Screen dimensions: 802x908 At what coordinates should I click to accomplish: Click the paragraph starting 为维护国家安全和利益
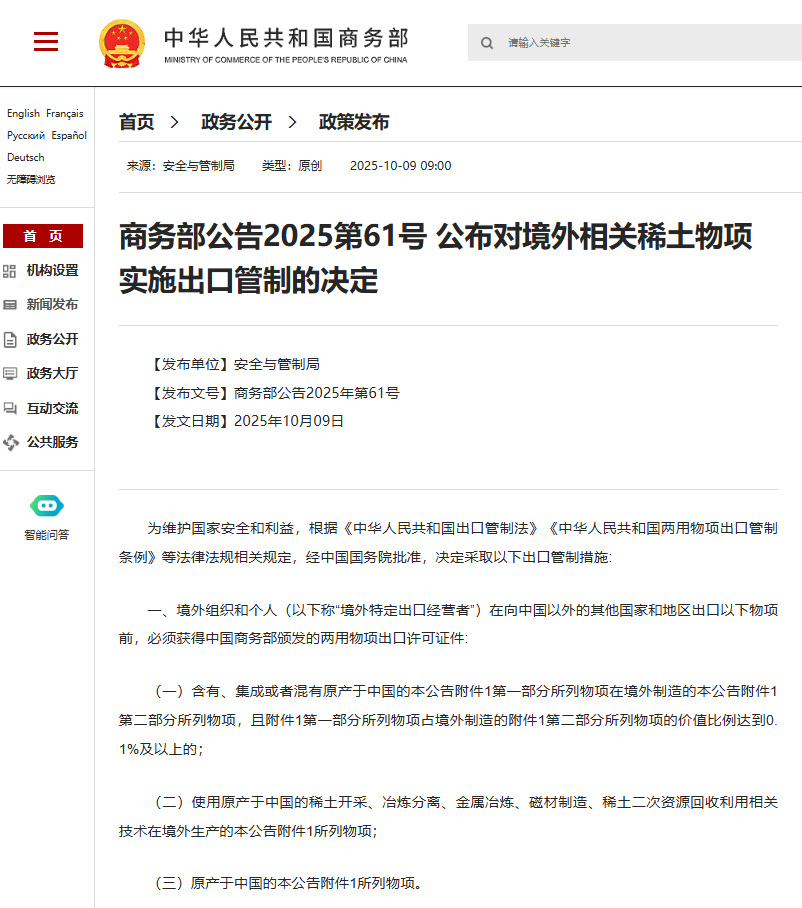pos(448,543)
